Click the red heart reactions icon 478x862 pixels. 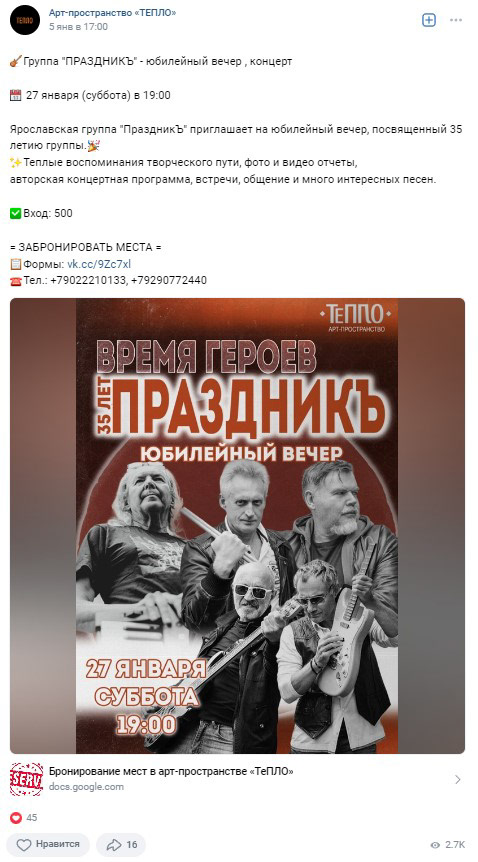[x=15, y=817]
